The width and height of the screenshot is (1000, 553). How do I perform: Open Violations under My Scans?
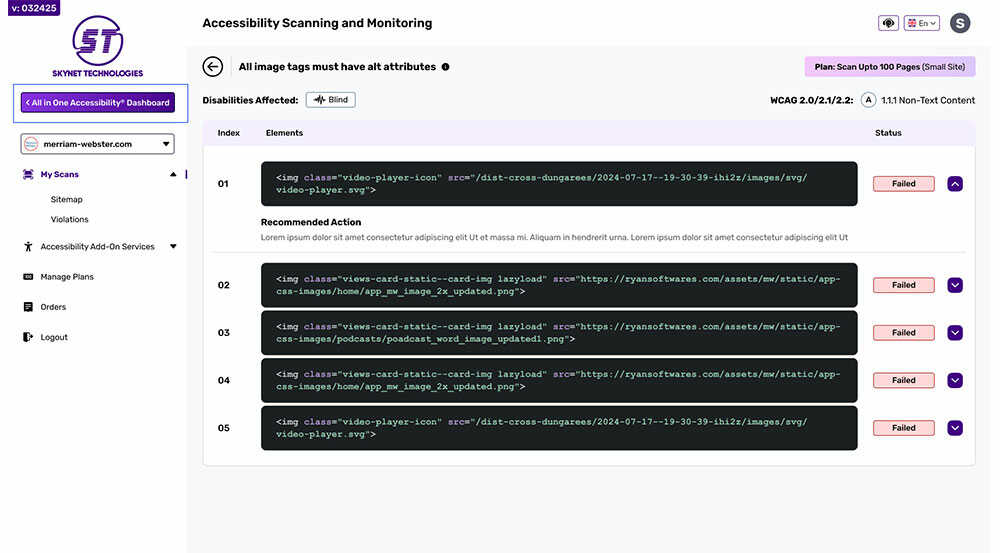pyautogui.click(x=70, y=219)
